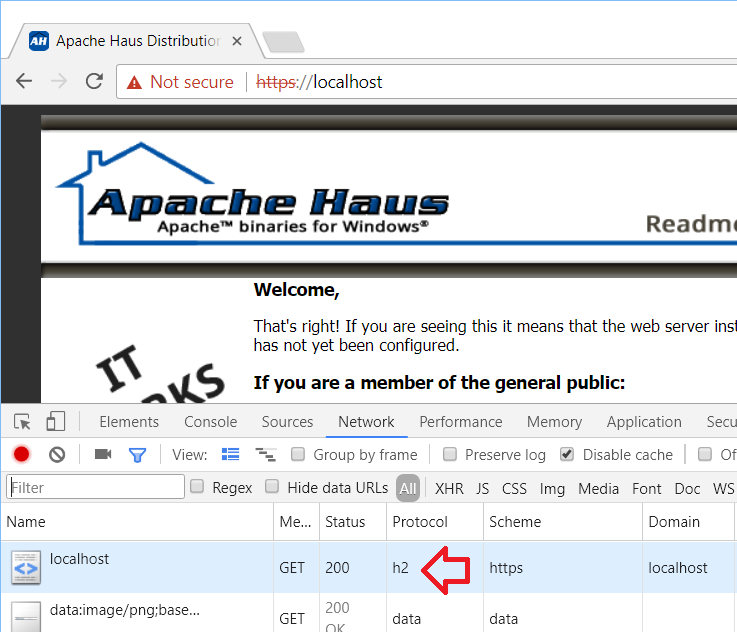737x632 pixels.
Task: Toggle the network filter funnel icon
Action: (x=137, y=454)
